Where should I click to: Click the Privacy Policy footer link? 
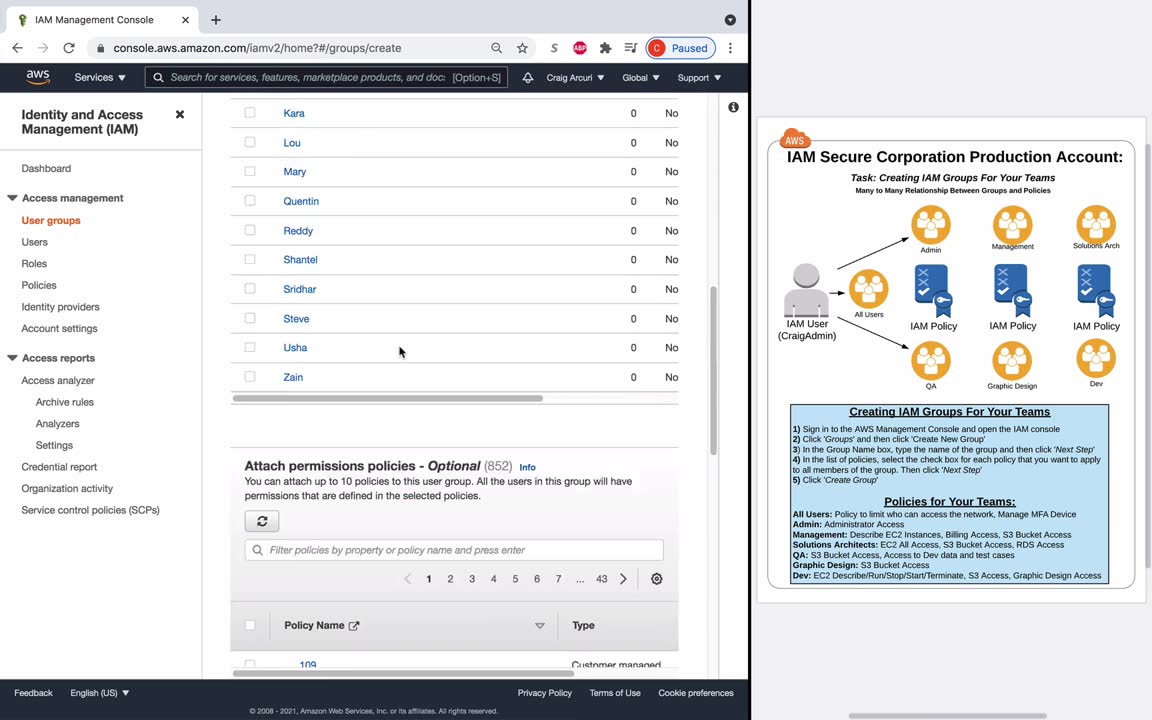(x=544, y=693)
